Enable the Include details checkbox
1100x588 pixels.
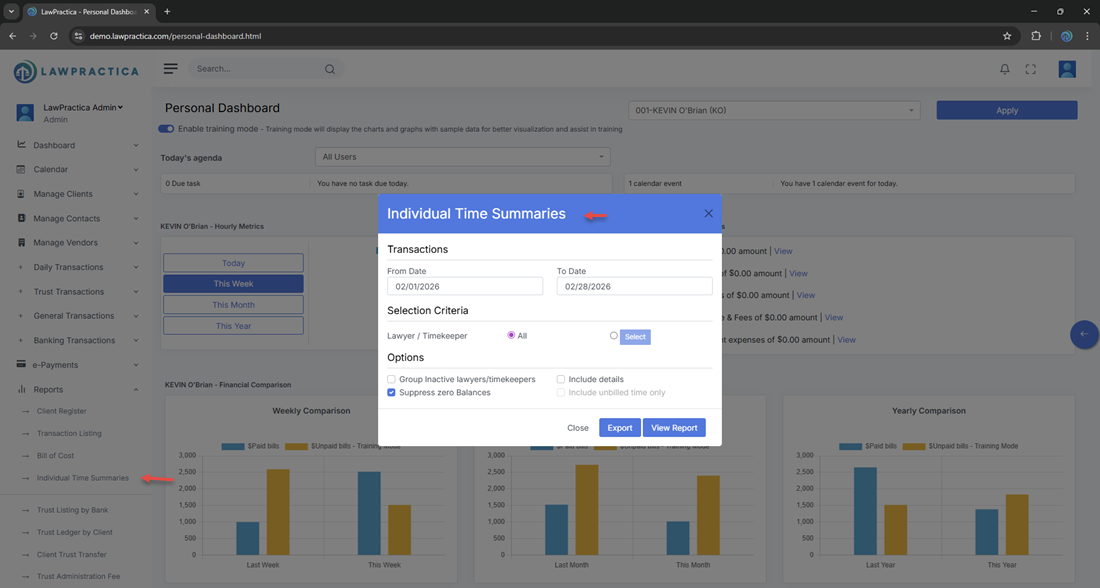point(561,380)
